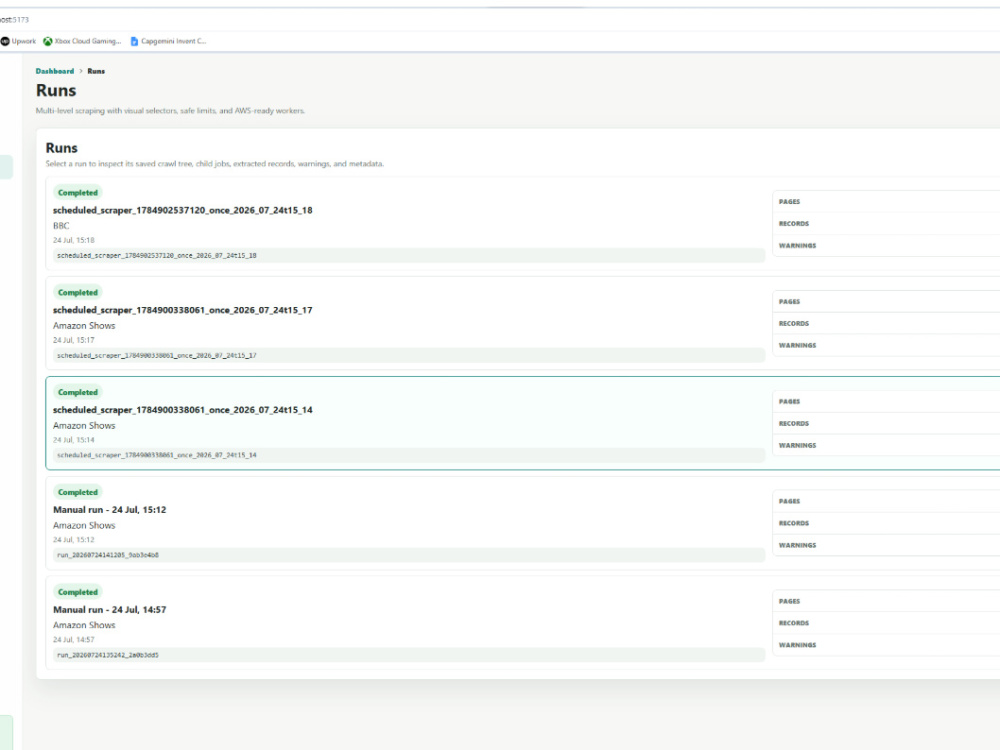Image resolution: width=1000 pixels, height=750 pixels.
Task: Click the 24 Jul, 15:17 timestamp
Action: point(74,340)
